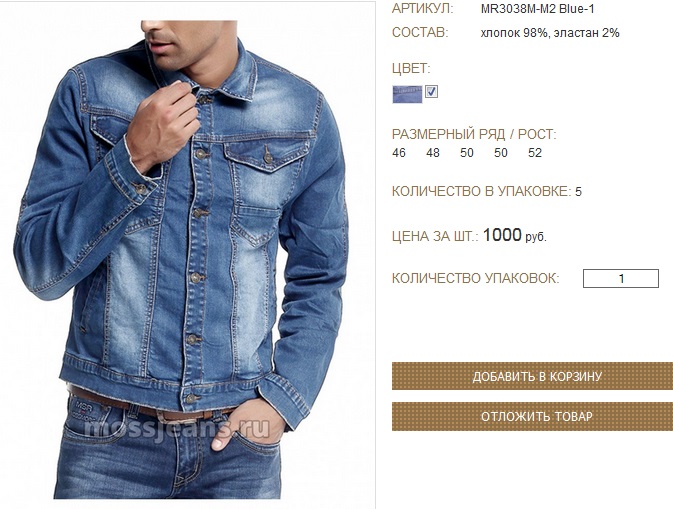Select size 46 in the size row

click(399, 153)
